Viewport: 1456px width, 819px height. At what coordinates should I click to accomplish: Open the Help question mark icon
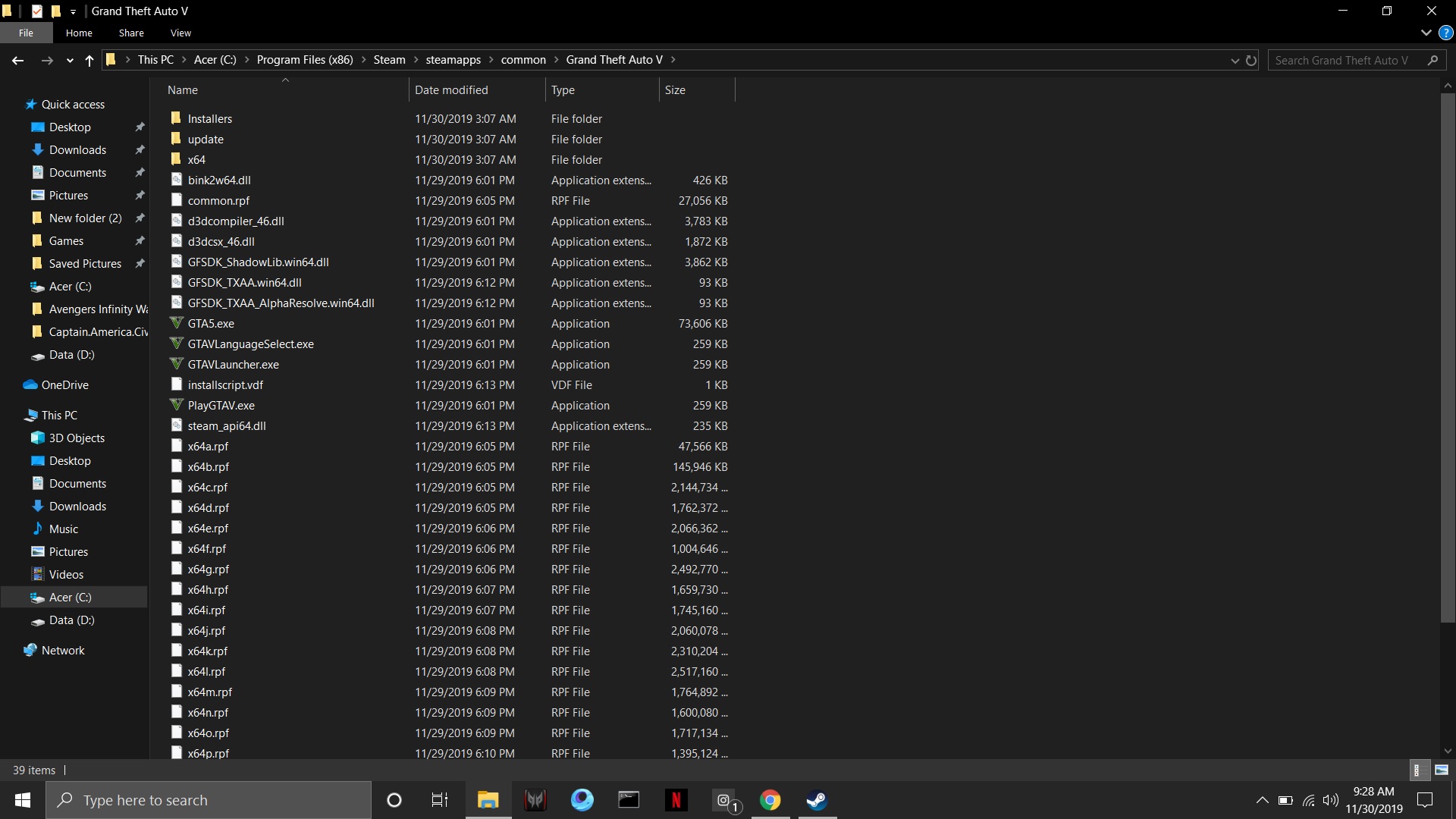pos(1446,33)
